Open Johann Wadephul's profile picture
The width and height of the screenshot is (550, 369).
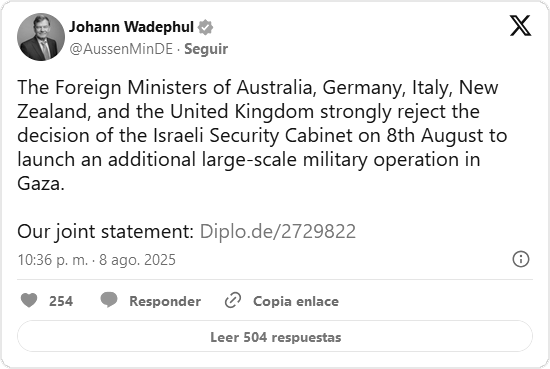coord(41,37)
